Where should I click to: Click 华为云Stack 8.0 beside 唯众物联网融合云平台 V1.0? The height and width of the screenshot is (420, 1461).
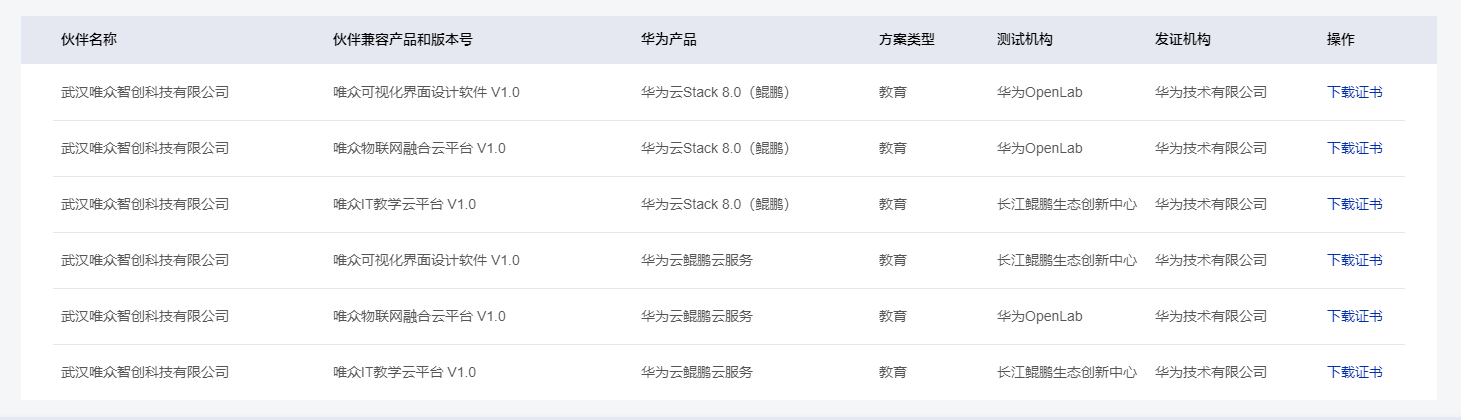(715, 148)
